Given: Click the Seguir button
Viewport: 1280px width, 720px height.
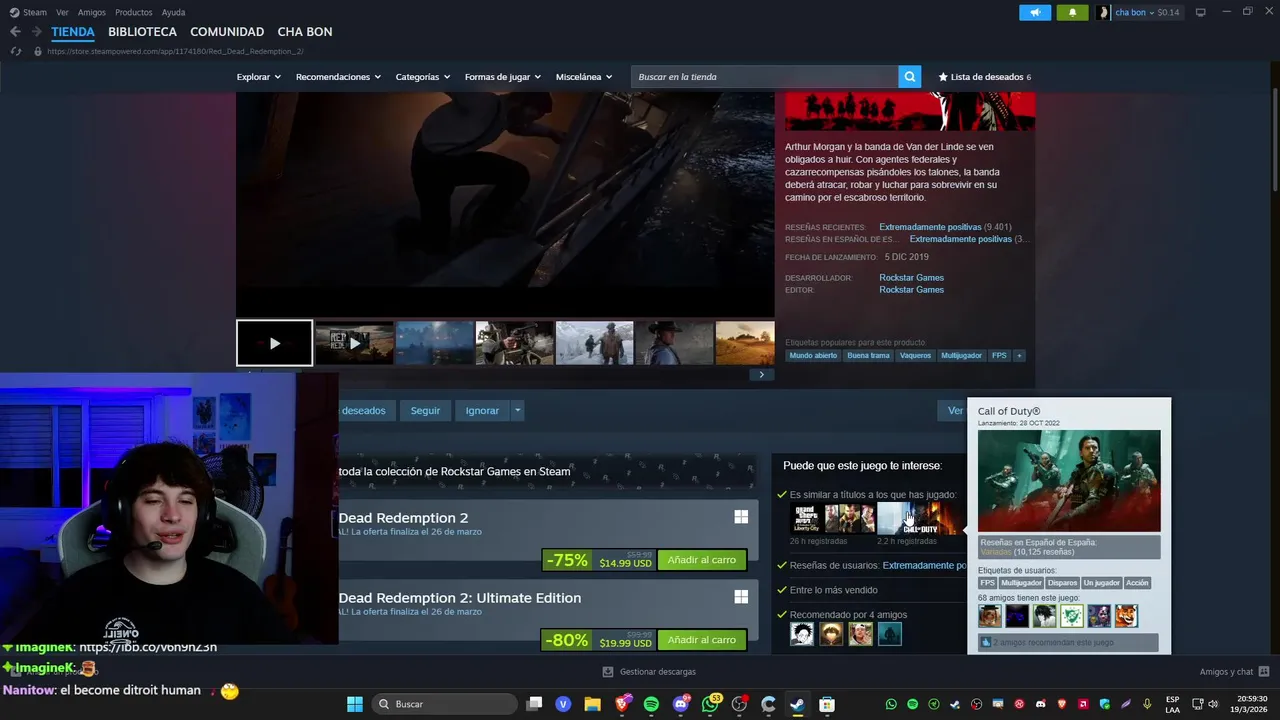Looking at the screenshot, I should click(425, 410).
